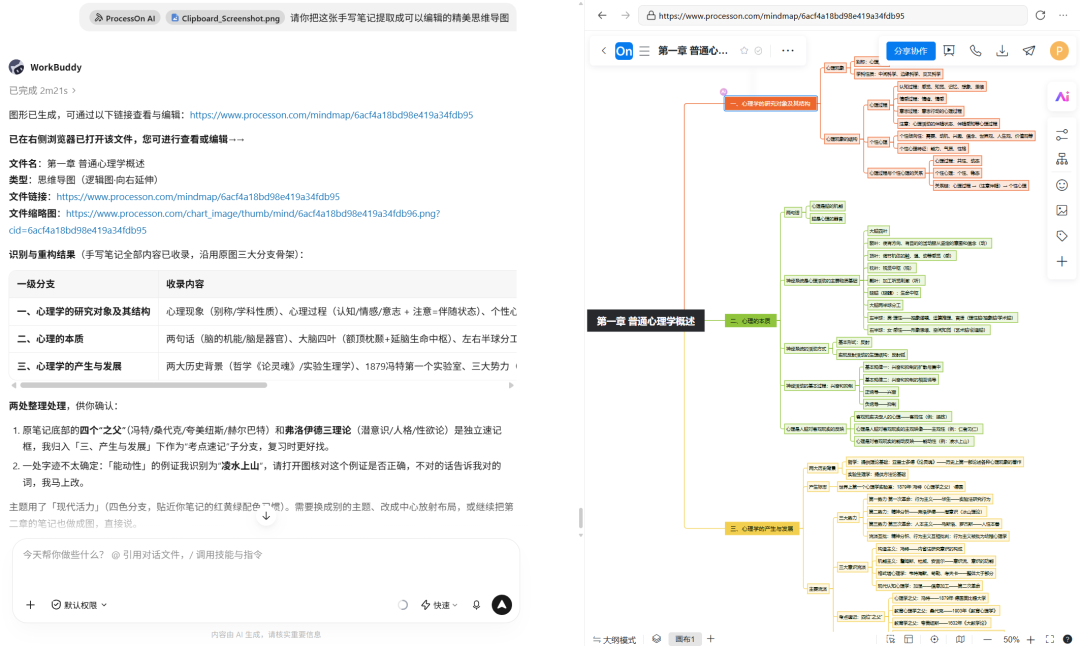Click the 50% zoom level
1080x646 pixels.
[1010, 639]
